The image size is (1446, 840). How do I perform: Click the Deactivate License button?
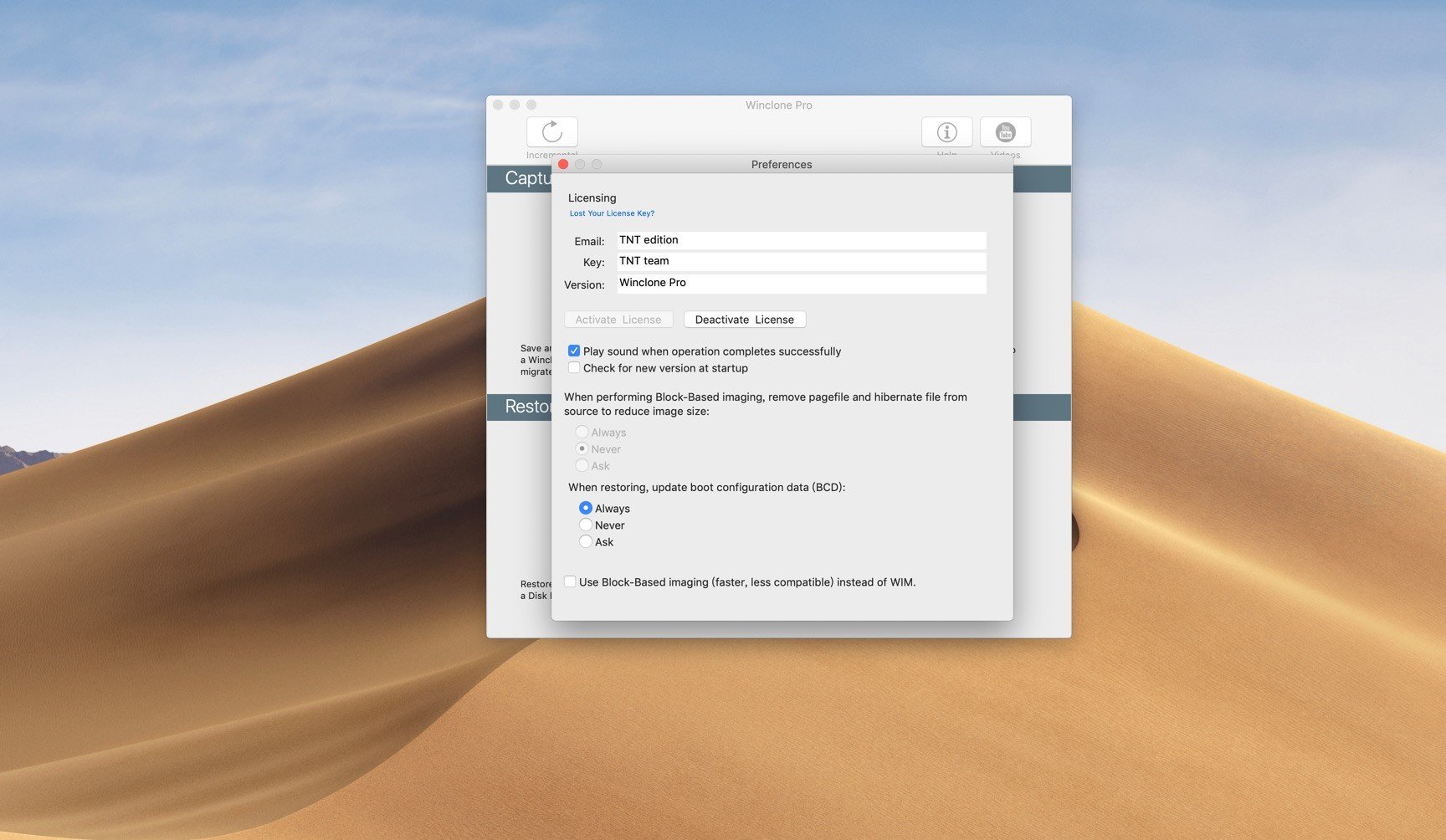coord(745,320)
